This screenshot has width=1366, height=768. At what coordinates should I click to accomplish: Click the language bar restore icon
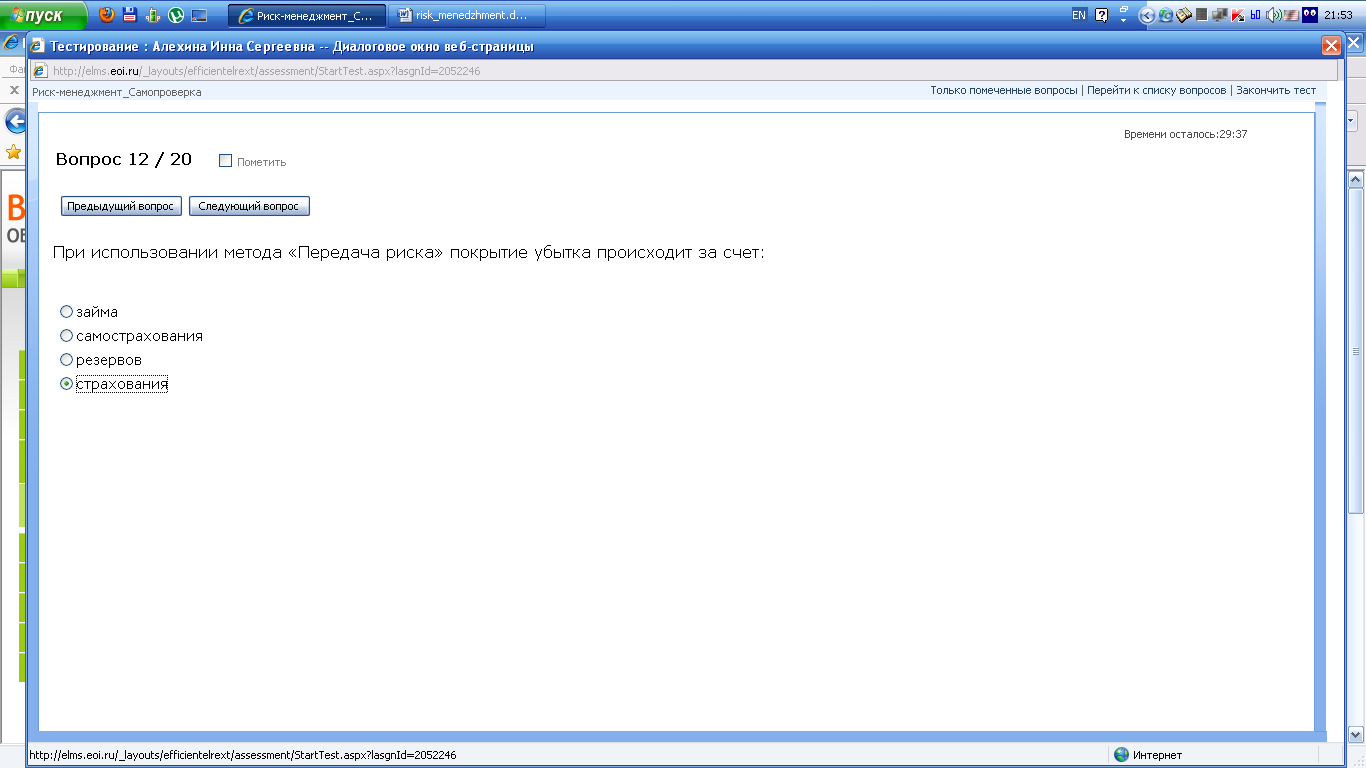point(1124,9)
